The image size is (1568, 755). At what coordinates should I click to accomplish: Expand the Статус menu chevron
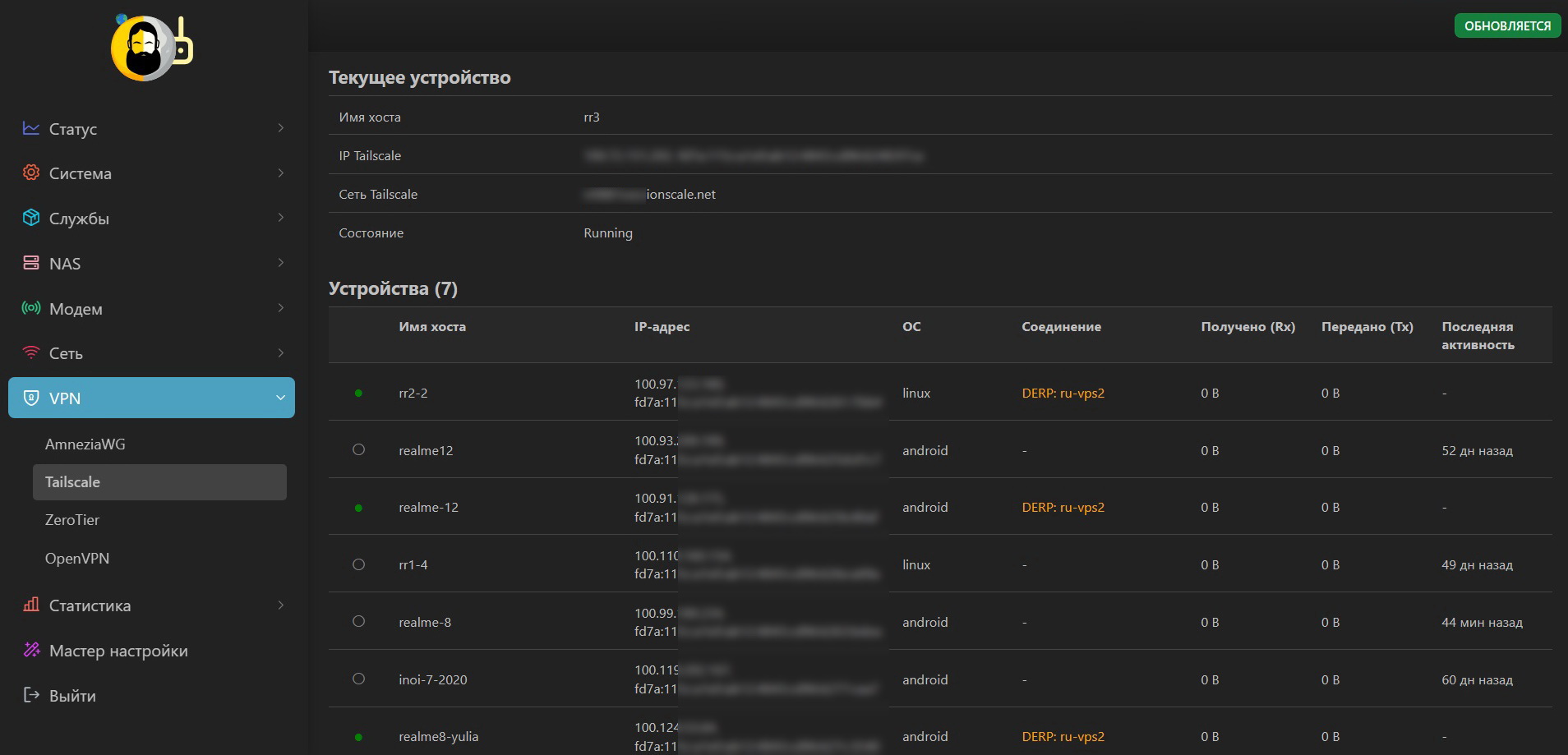(x=281, y=128)
